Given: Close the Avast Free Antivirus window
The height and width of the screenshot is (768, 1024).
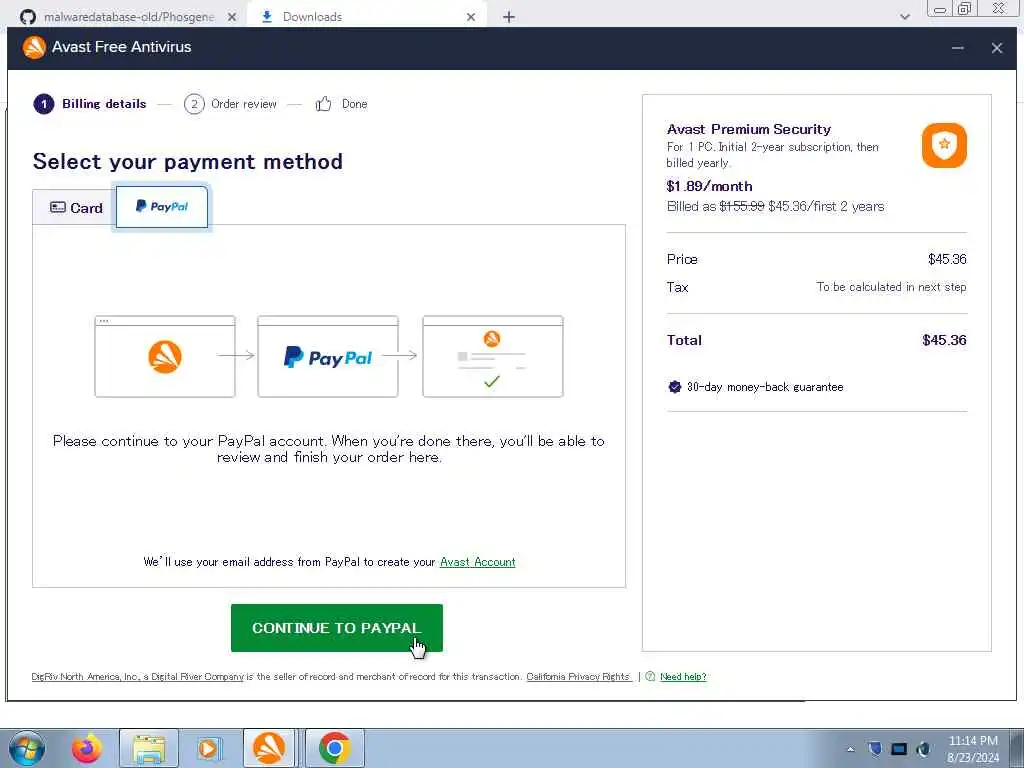Looking at the screenshot, I should [997, 48].
